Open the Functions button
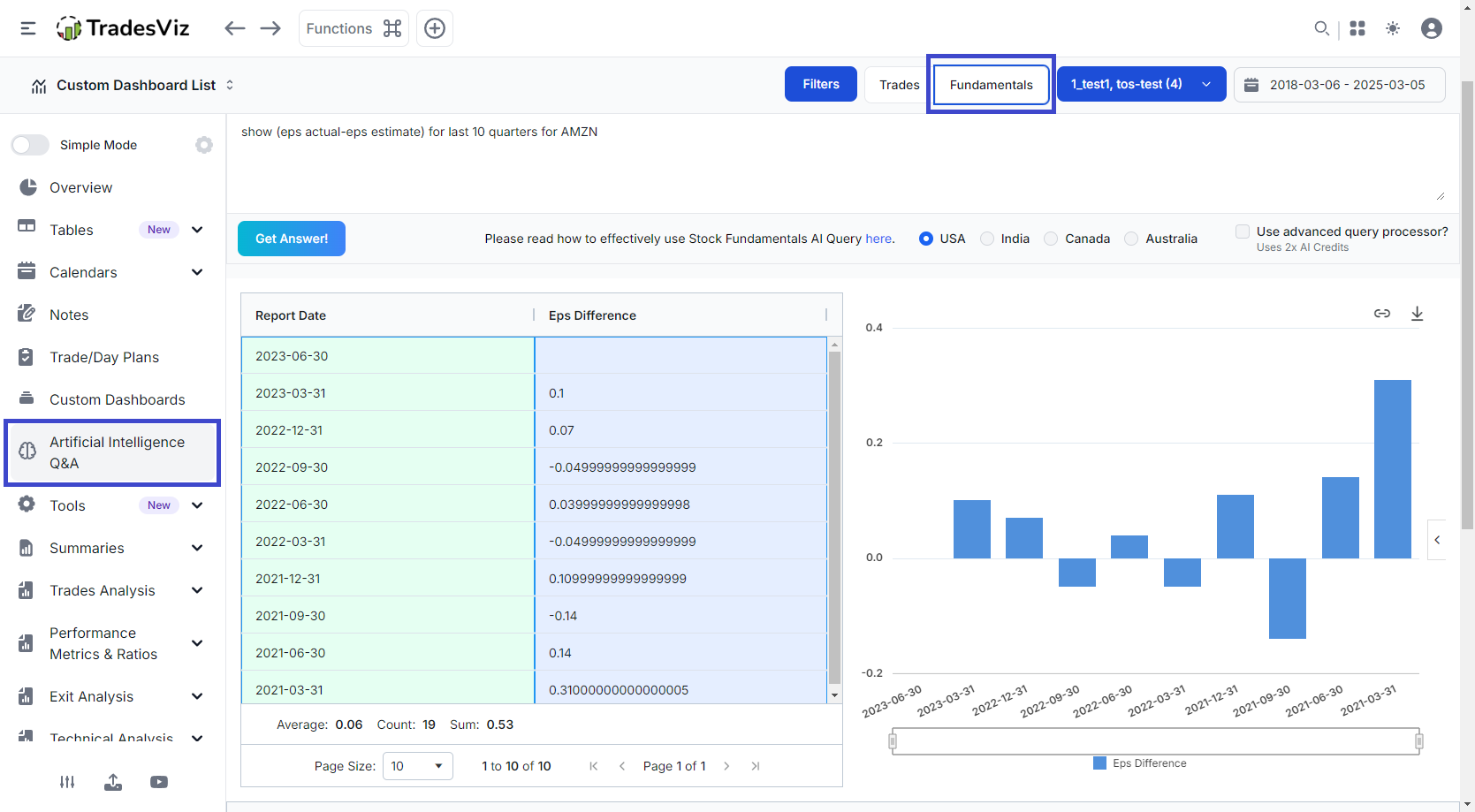1475x812 pixels. pos(354,28)
